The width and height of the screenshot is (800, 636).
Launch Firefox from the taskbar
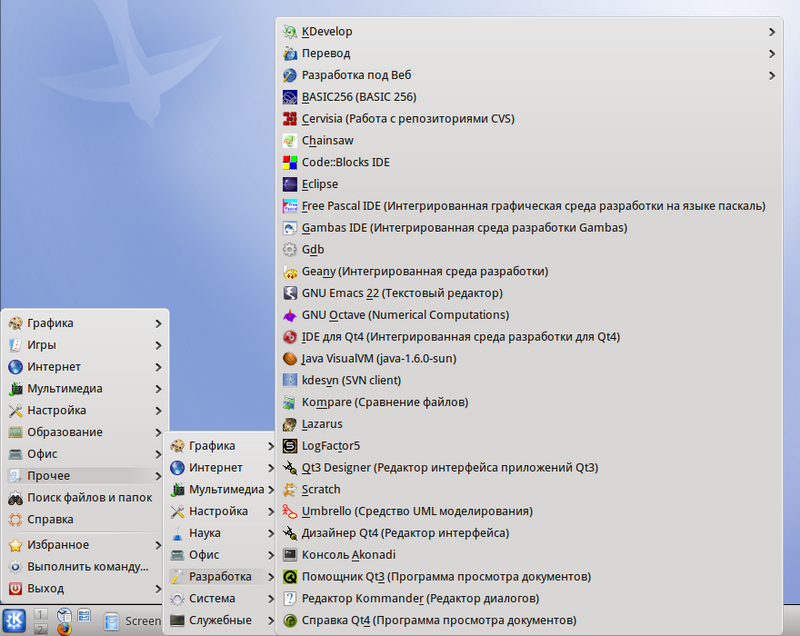point(64,629)
